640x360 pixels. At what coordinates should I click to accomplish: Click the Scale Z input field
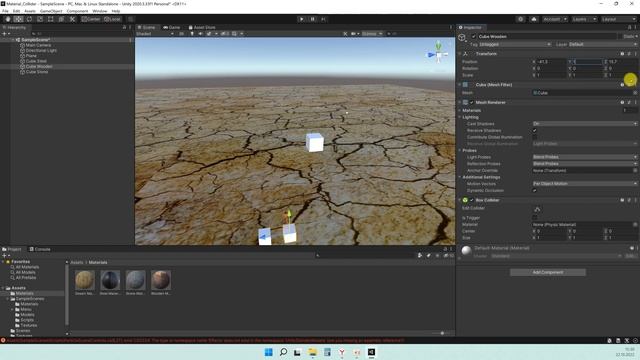click(622, 75)
